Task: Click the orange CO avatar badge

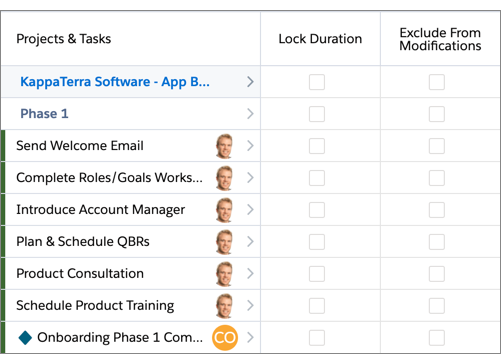Action: pos(225,338)
